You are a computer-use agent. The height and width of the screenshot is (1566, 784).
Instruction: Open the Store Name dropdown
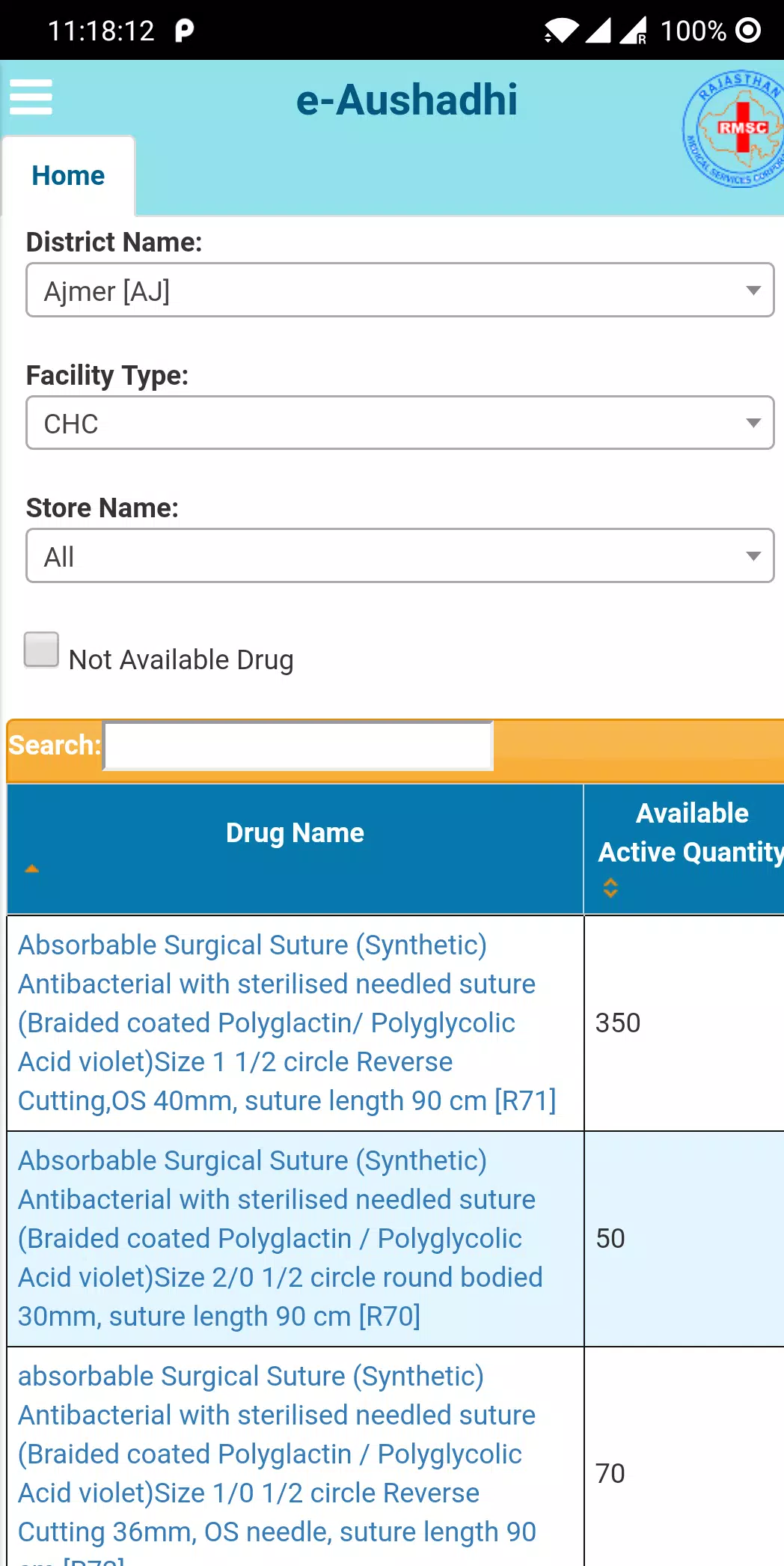(400, 555)
